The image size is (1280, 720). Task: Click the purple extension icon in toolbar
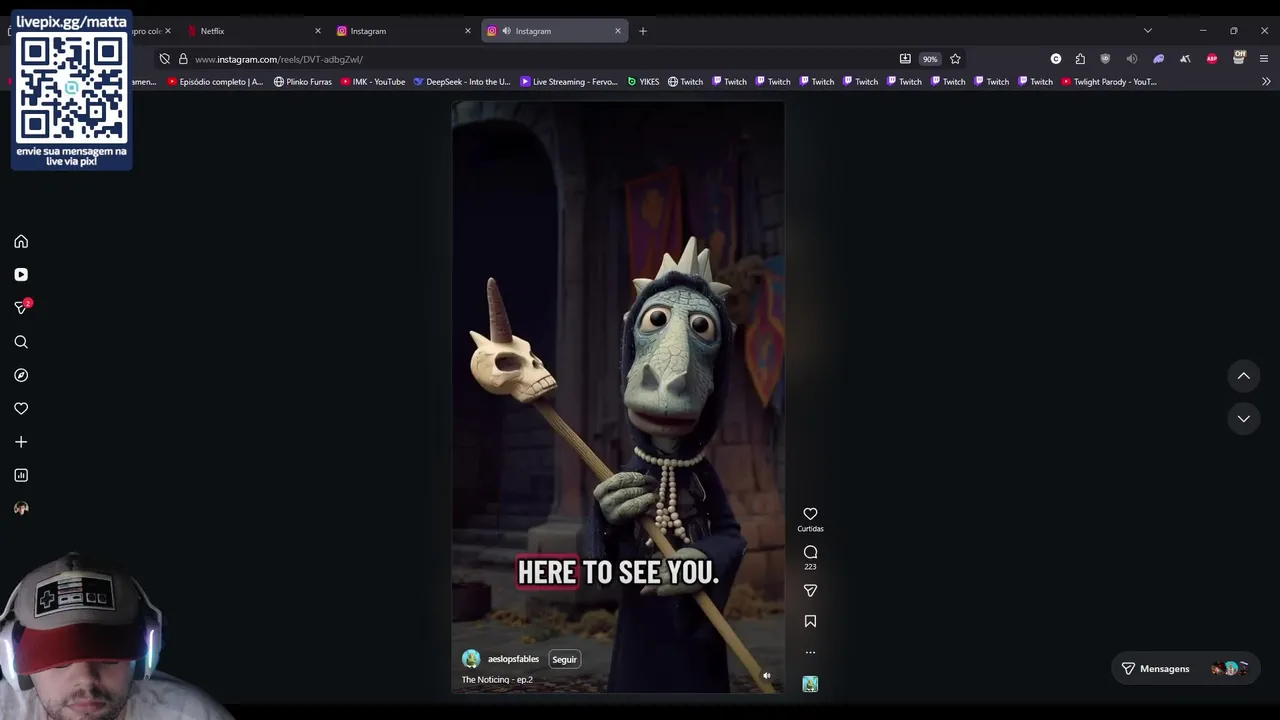click(1159, 59)
